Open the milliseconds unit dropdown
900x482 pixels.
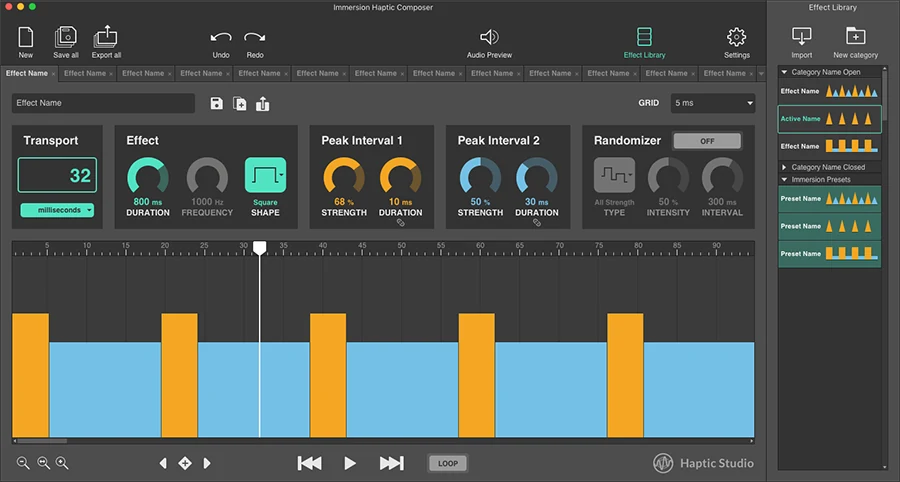(x=57, y=210)
